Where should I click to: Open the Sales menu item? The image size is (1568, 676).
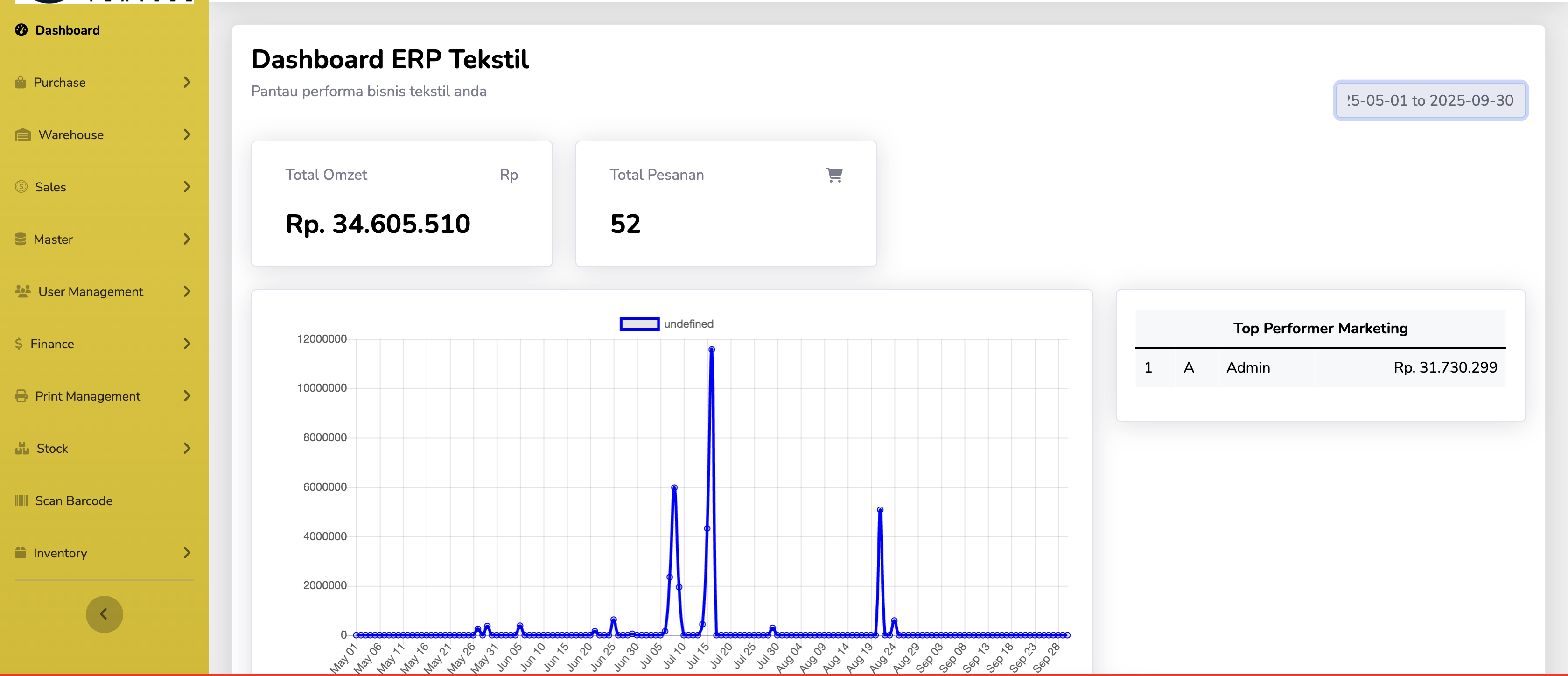click(x=50, y=187)
